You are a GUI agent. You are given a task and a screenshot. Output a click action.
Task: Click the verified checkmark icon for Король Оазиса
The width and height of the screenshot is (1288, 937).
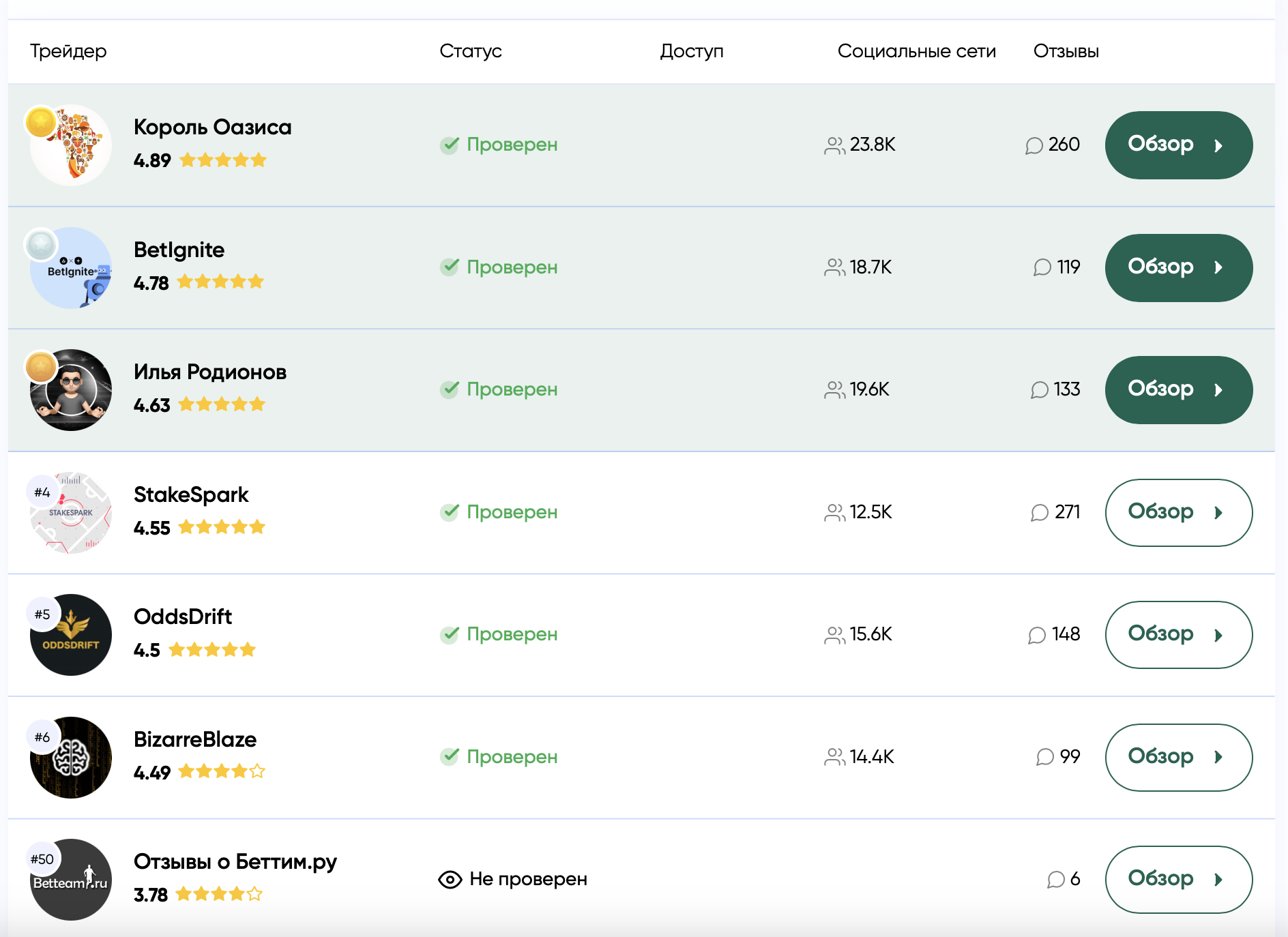tap(450, 145)
